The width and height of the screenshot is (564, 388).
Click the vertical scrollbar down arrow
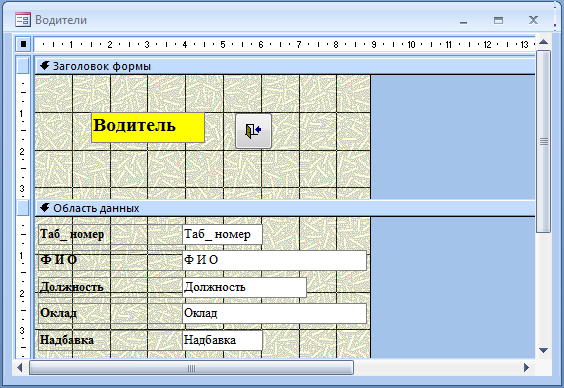pyautogui.click(x=543, y=350)
